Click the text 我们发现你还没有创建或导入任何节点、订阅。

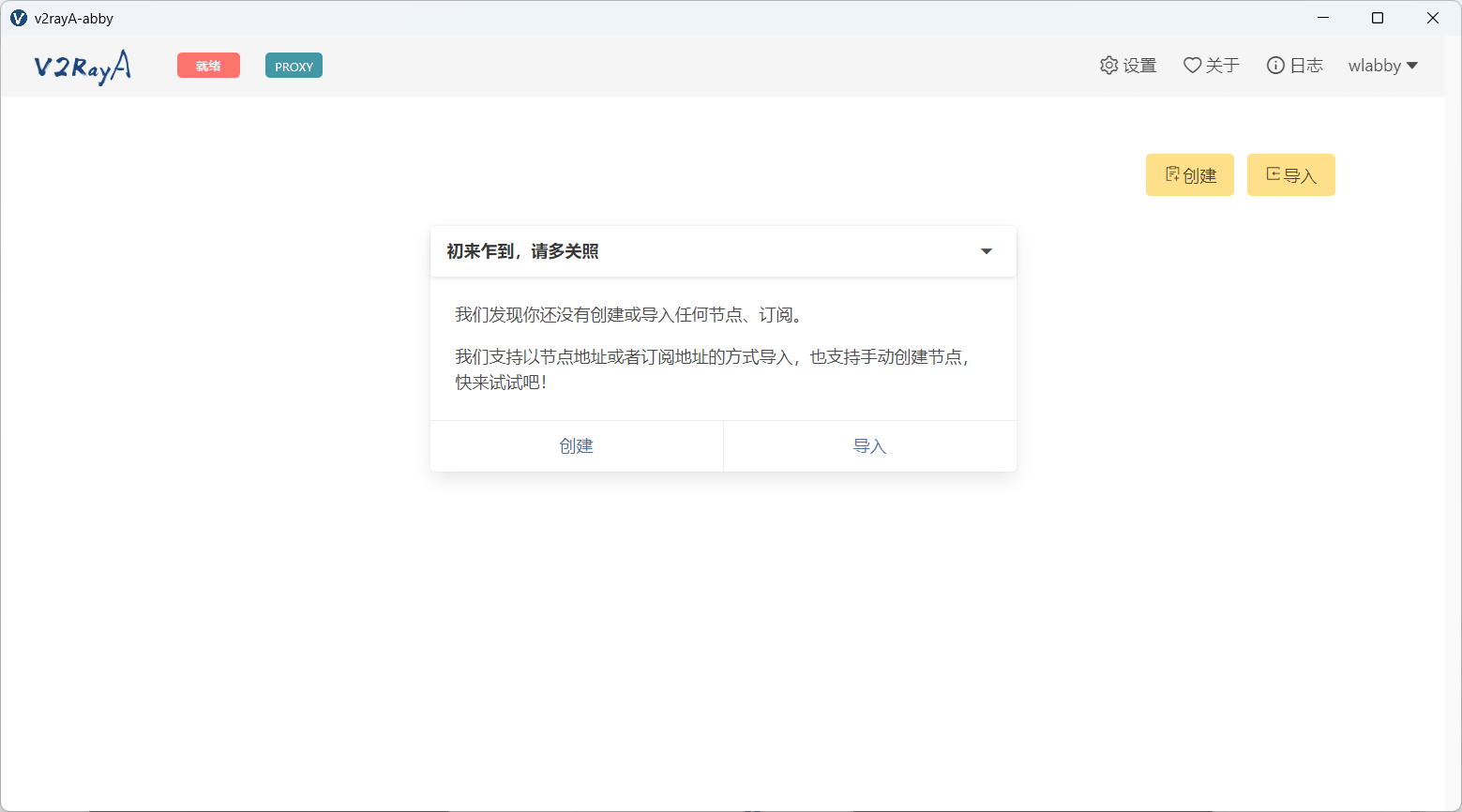pyautogui.click(x=628, y=315)
